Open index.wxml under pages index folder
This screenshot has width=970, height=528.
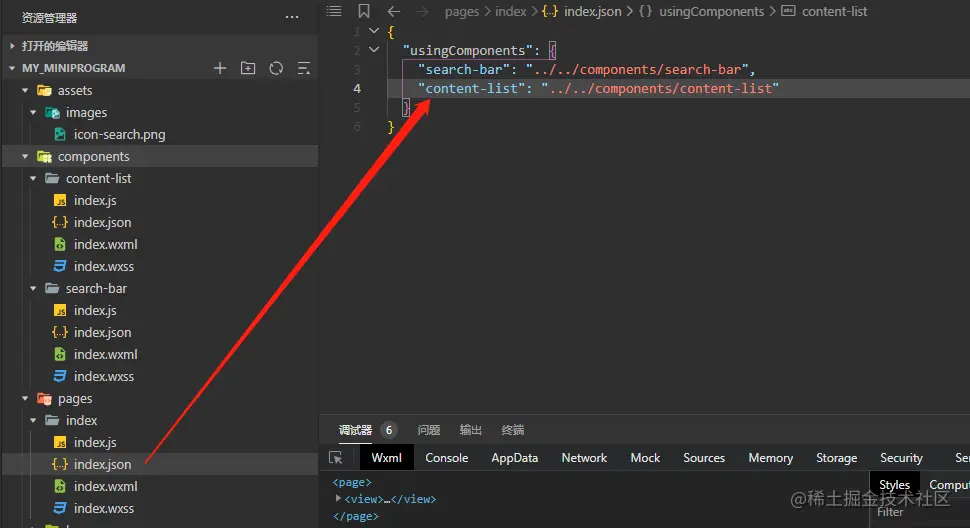click(x=105, y=487)
